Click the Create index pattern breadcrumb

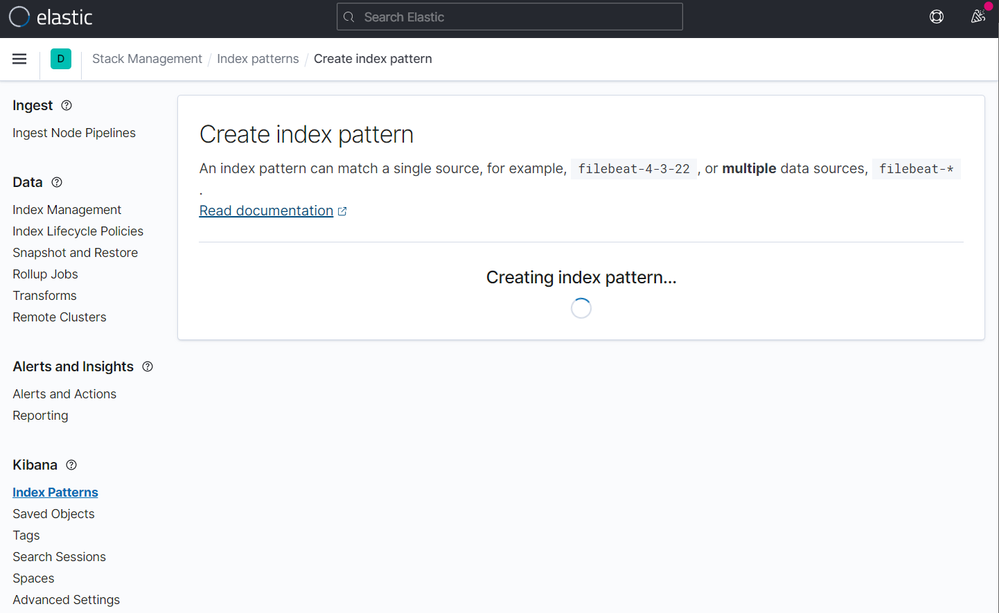pyautogui.click(x=373, y=59)
